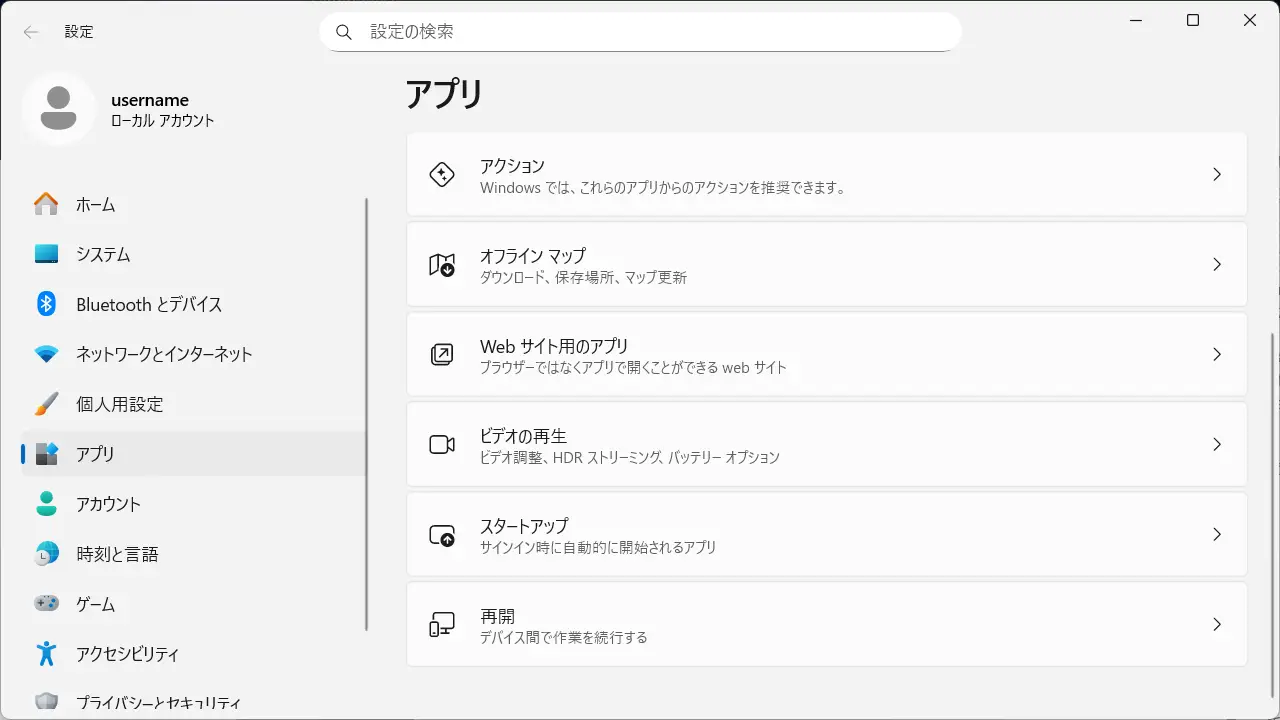Click the 再開 devices icon

point(442,625)
